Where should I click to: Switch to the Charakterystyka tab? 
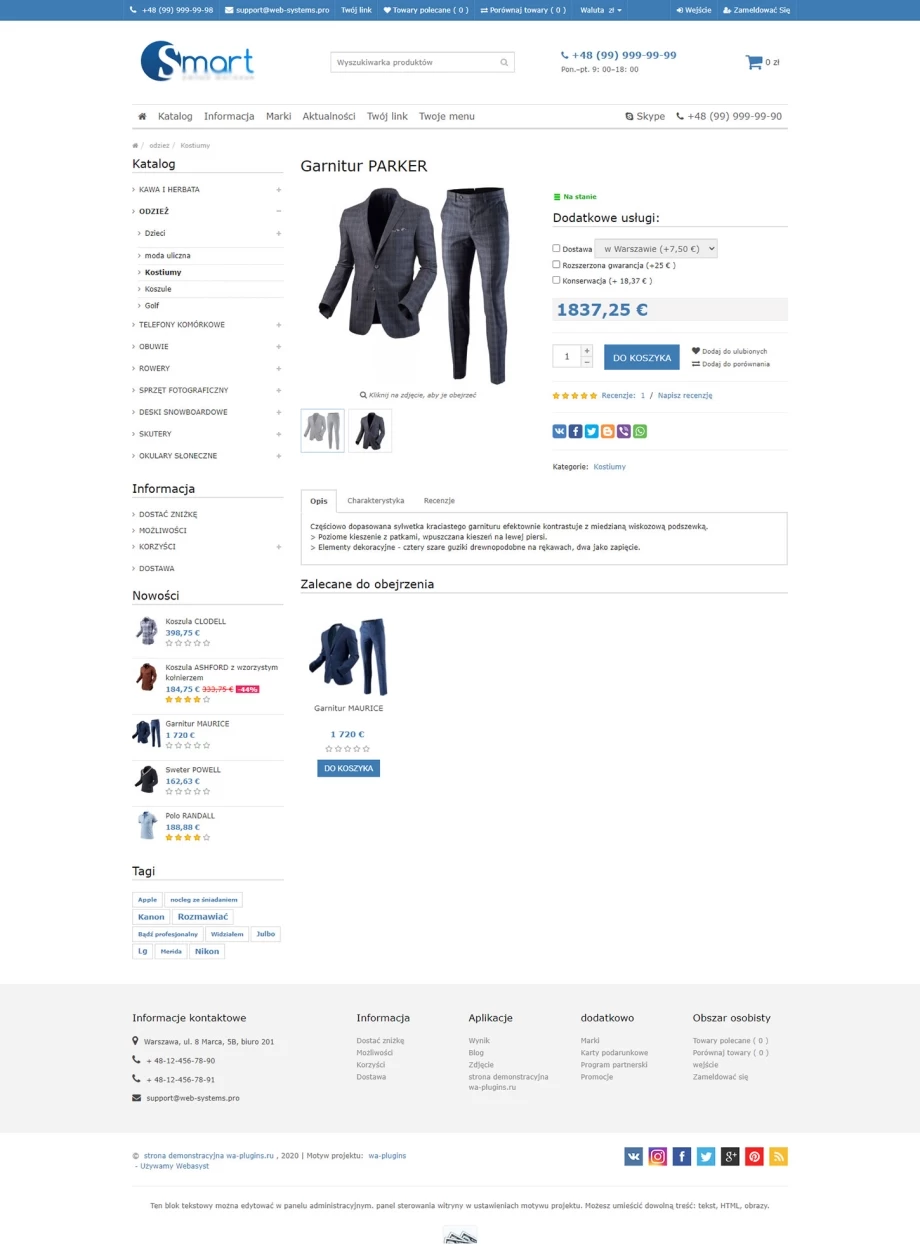(376, 500)
